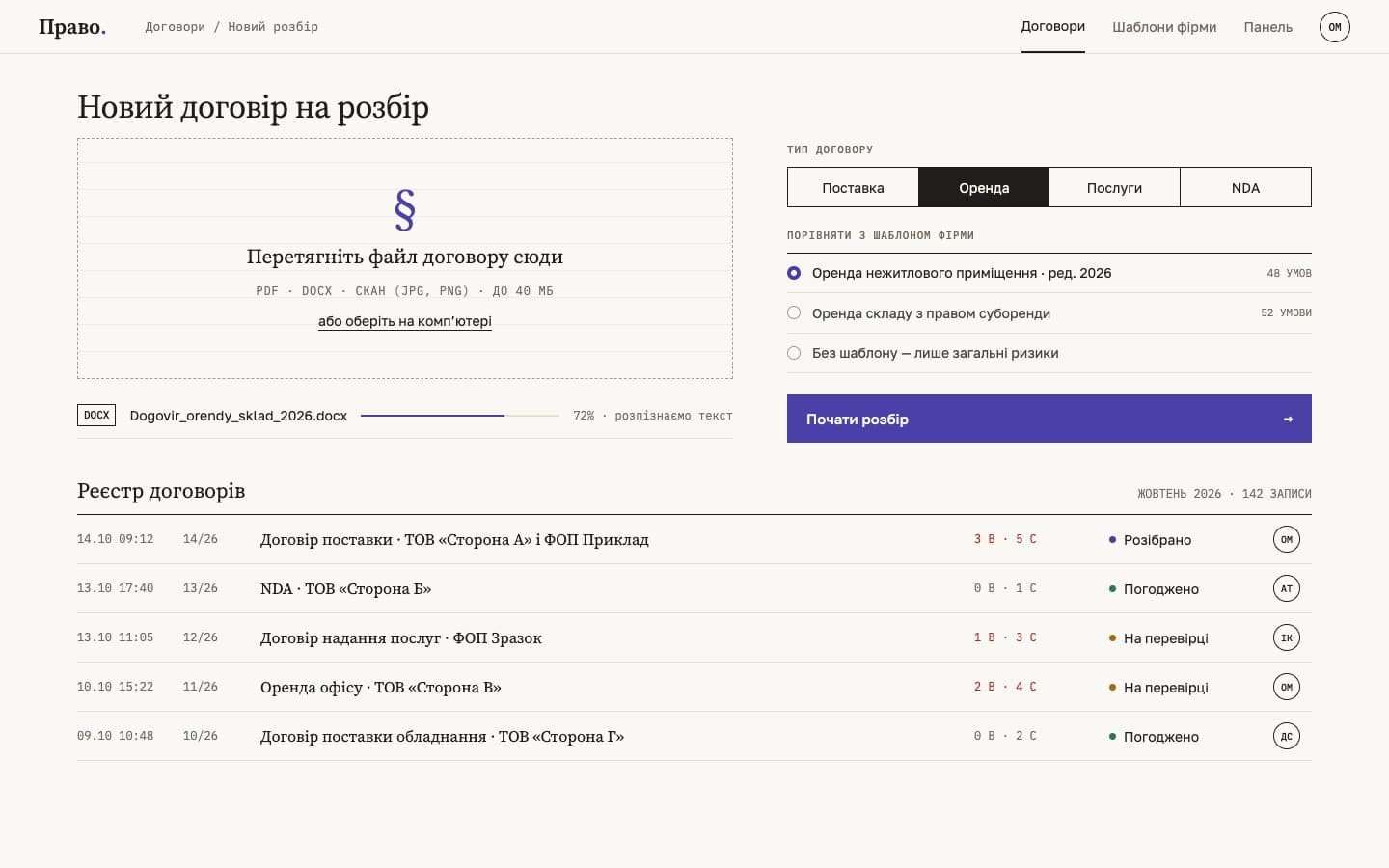The image size is (1389, 868).
Task: Switch to Шаблони фірми tab
Action: [x=1164, y=27]
